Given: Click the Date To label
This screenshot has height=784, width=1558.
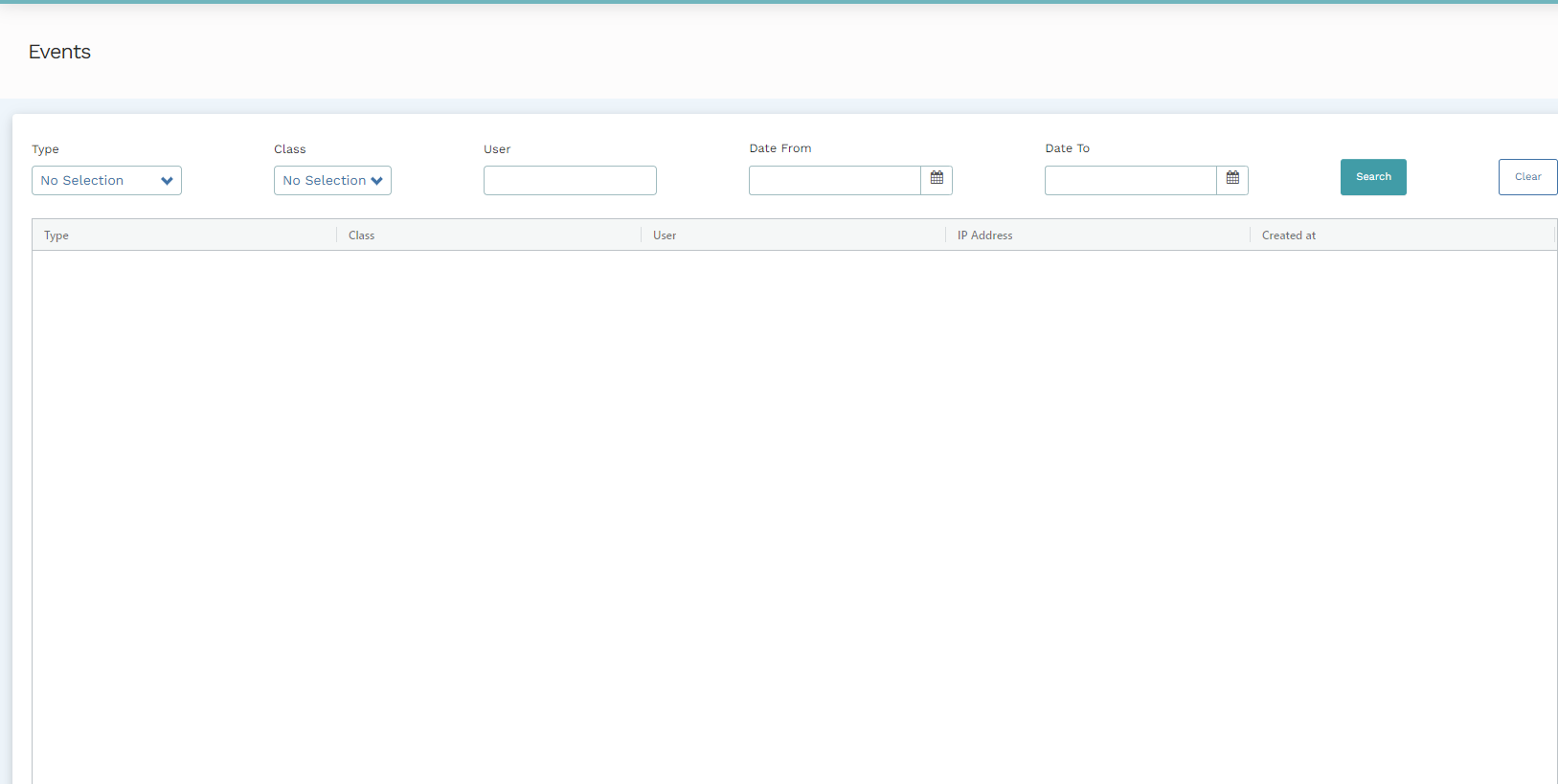Looking at the screenshot, I should pos(1067,148).
